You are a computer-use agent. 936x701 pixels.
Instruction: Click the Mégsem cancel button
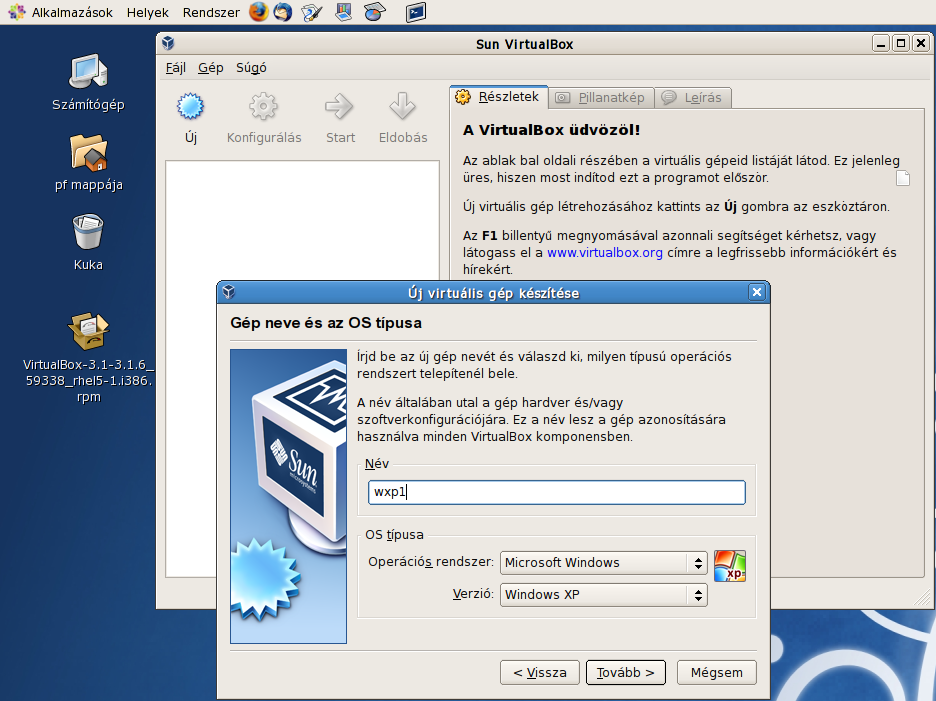coord(716,672)
